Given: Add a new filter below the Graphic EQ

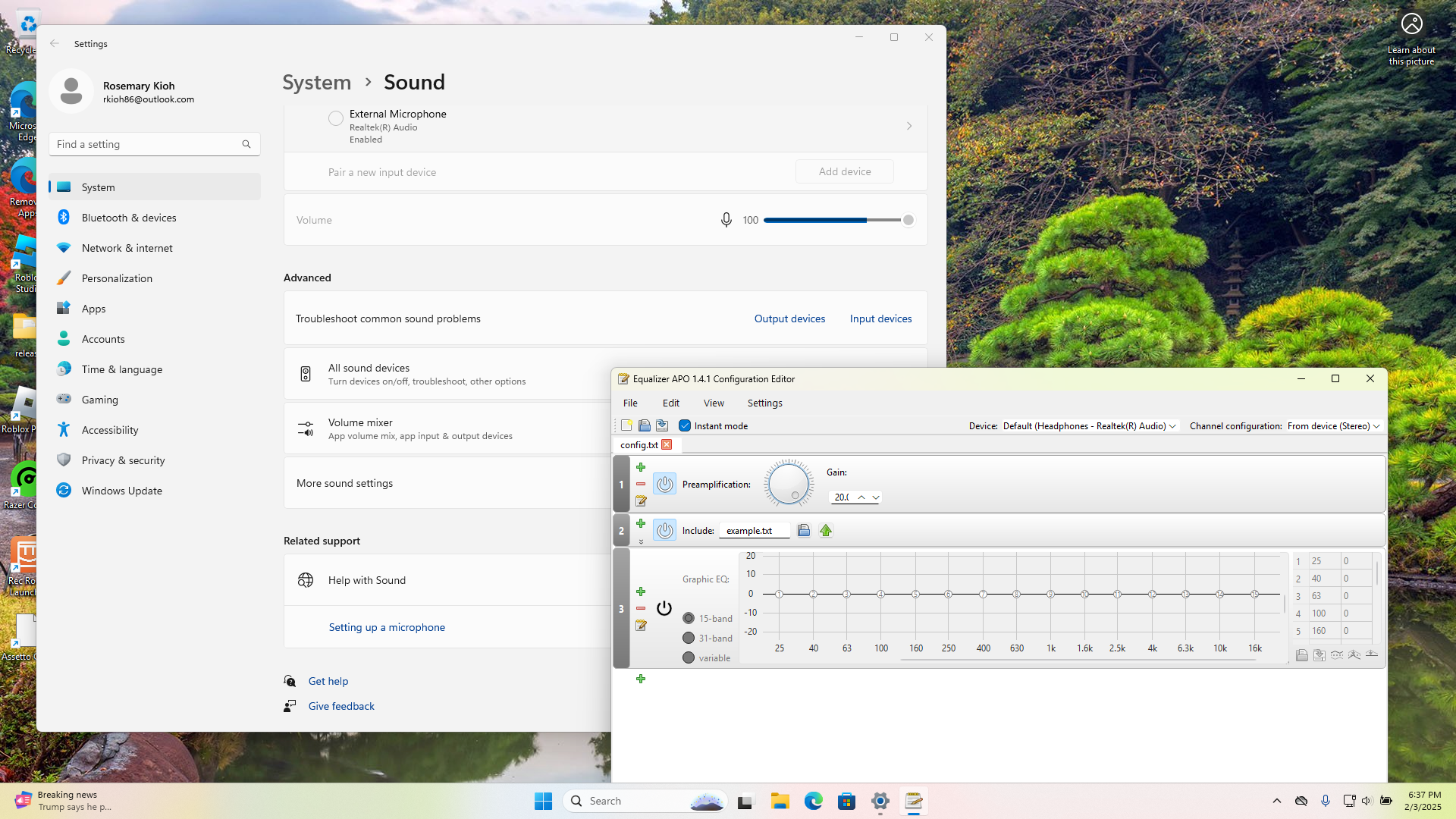Looking at the screenshot, I should 641,679.
